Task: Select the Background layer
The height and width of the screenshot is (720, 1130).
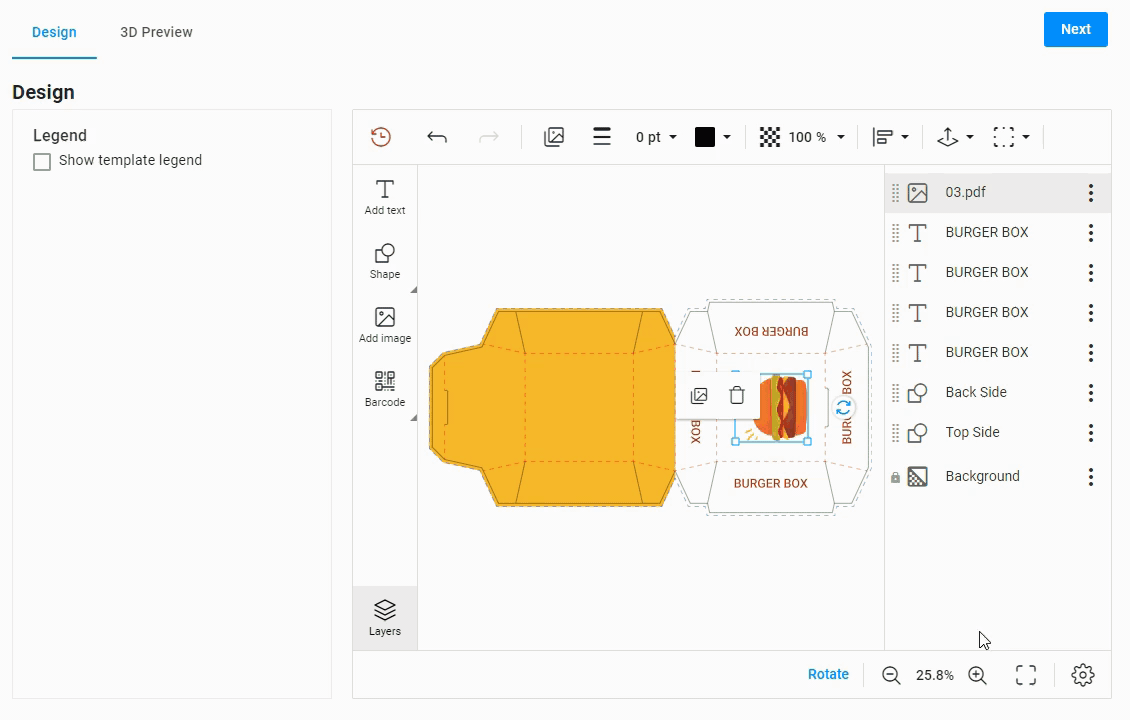Action: pyautogui.click(x=997, y=477)
